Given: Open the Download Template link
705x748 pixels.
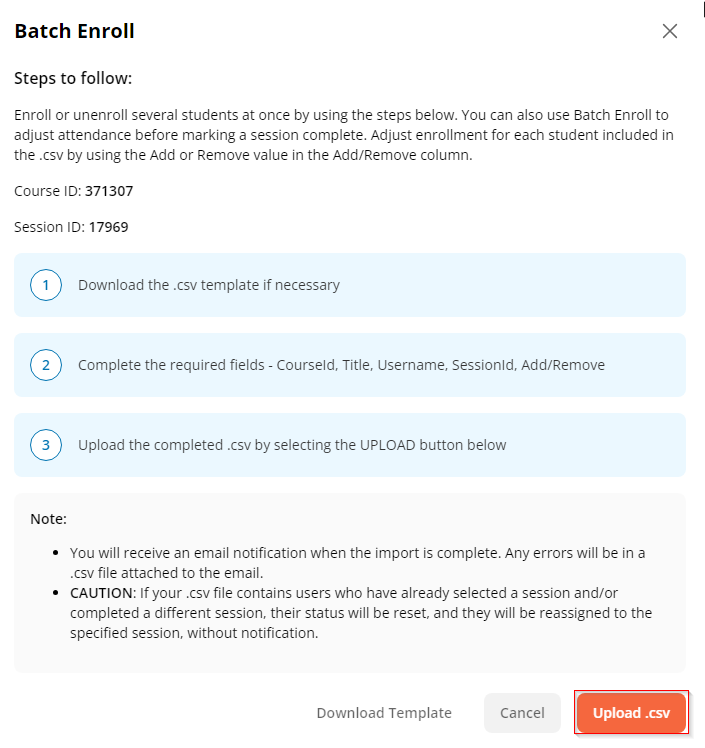Looking at the screenshot, I should (384, 713).
